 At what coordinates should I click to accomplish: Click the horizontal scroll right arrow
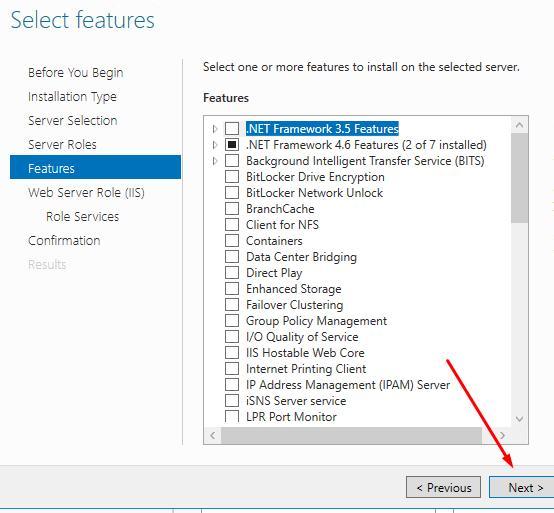pos(502,435)
